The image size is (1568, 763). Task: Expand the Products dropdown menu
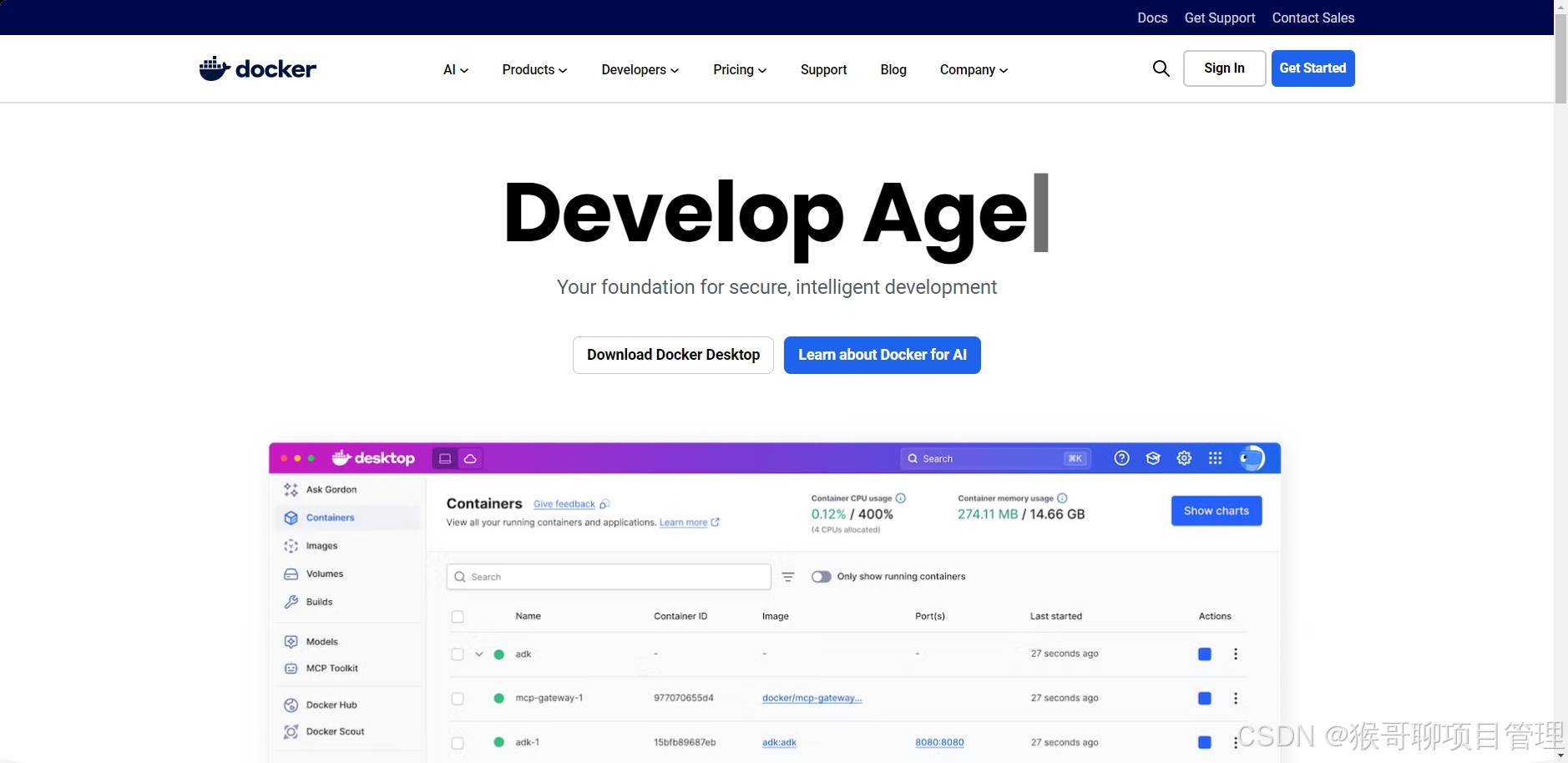534,70
